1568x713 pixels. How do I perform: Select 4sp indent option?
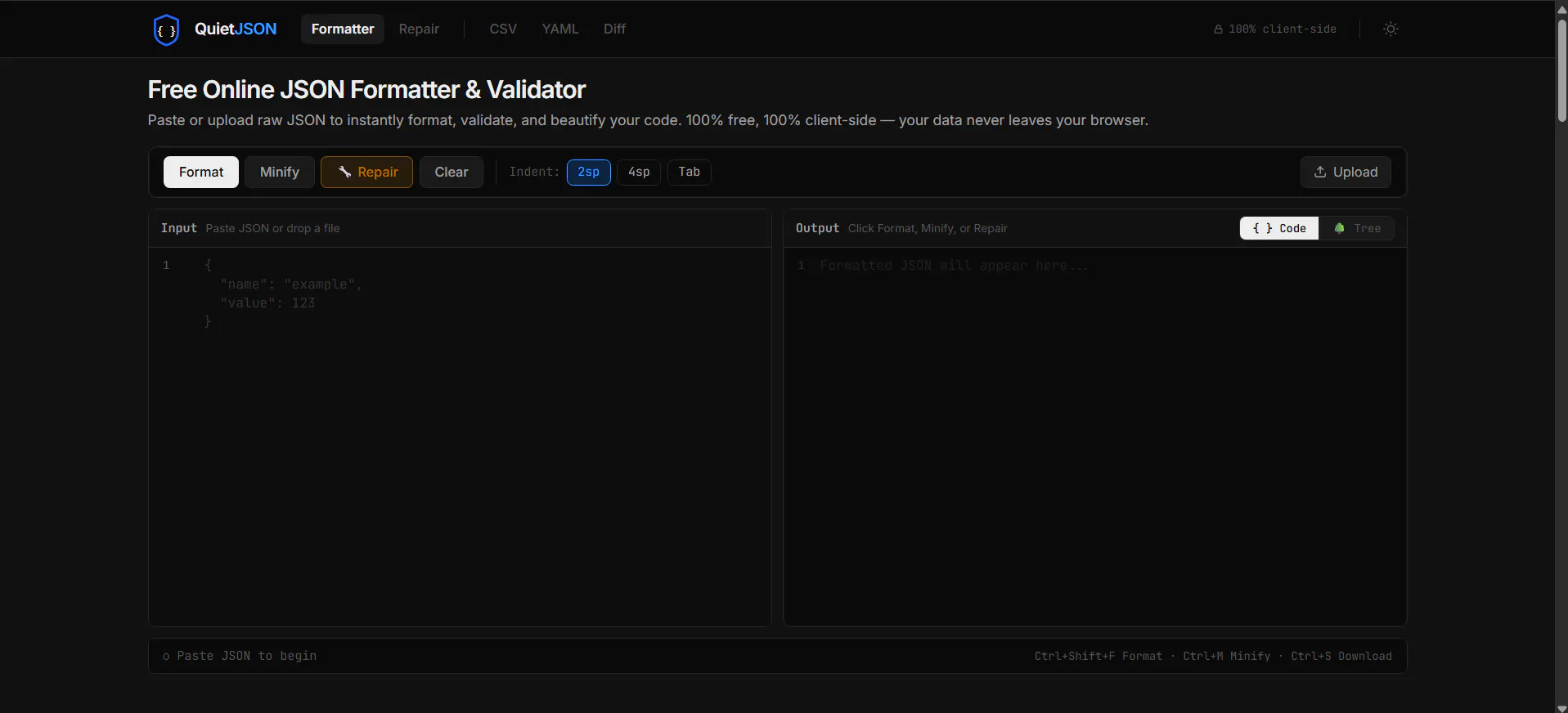(639, 172)
